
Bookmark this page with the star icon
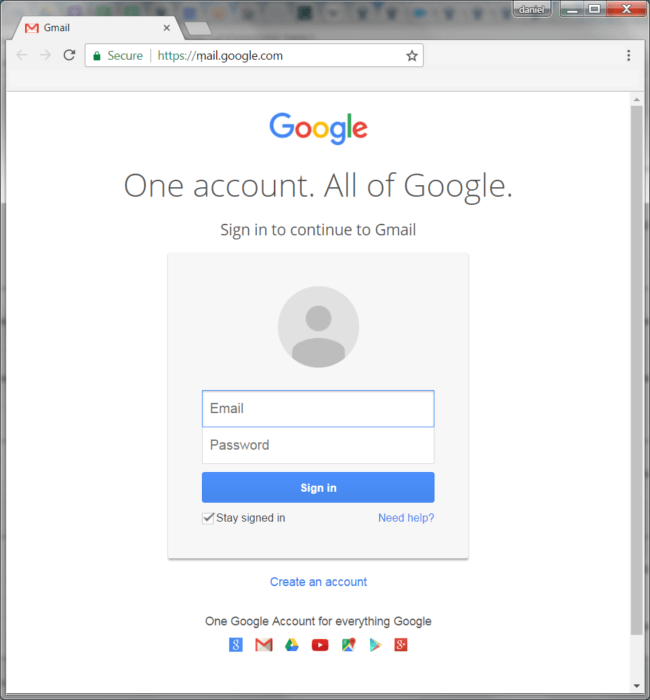click(412, 56)
